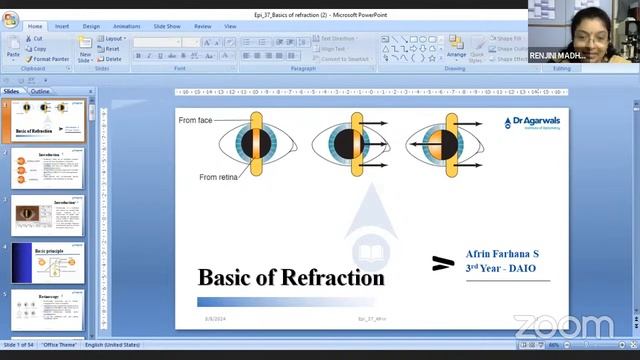
Task: Toggle Bold formatting
Action: pos(138,56)
